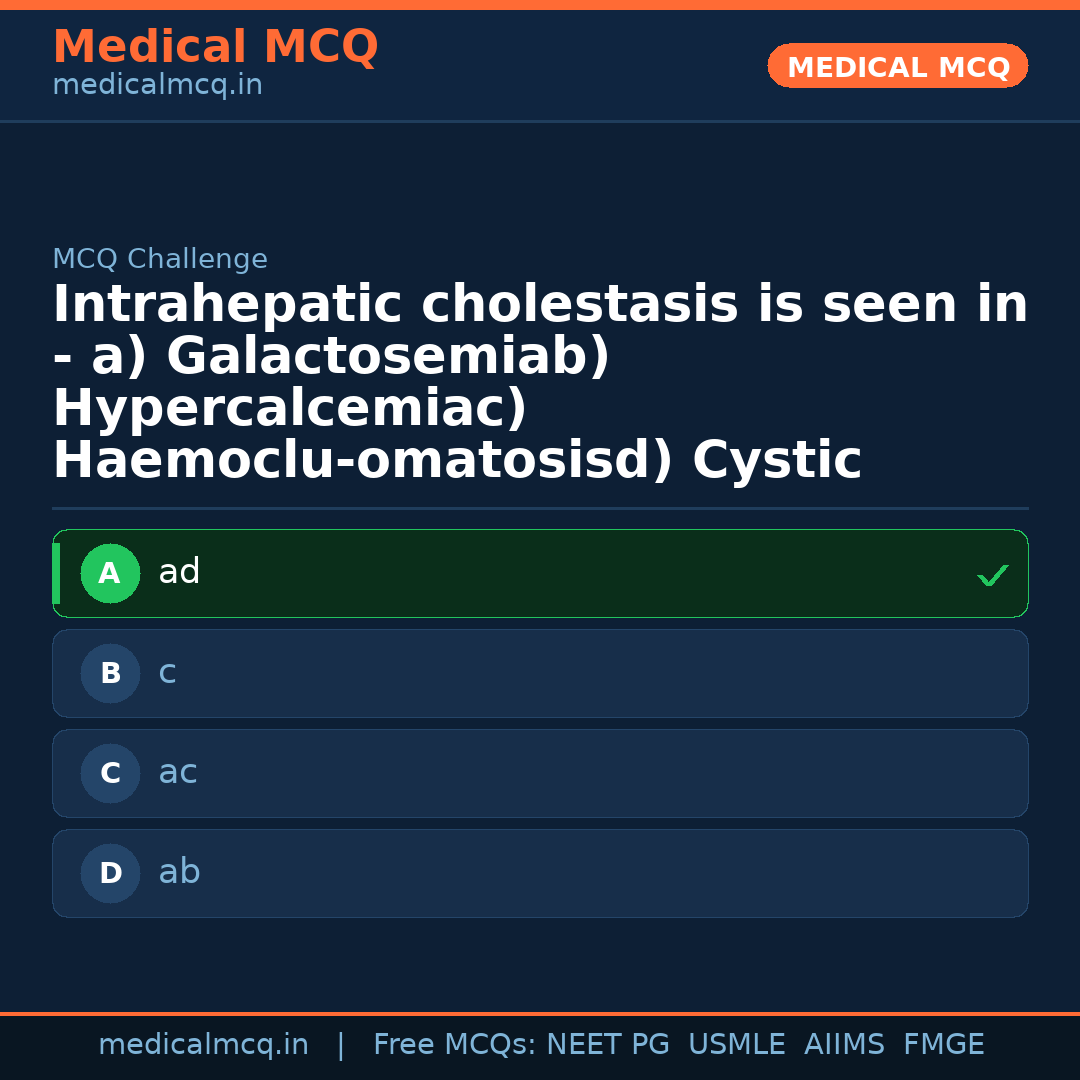Click the medicalmcq.in link in footer
1080x1080 pixels.
[x=203, y=1045]
